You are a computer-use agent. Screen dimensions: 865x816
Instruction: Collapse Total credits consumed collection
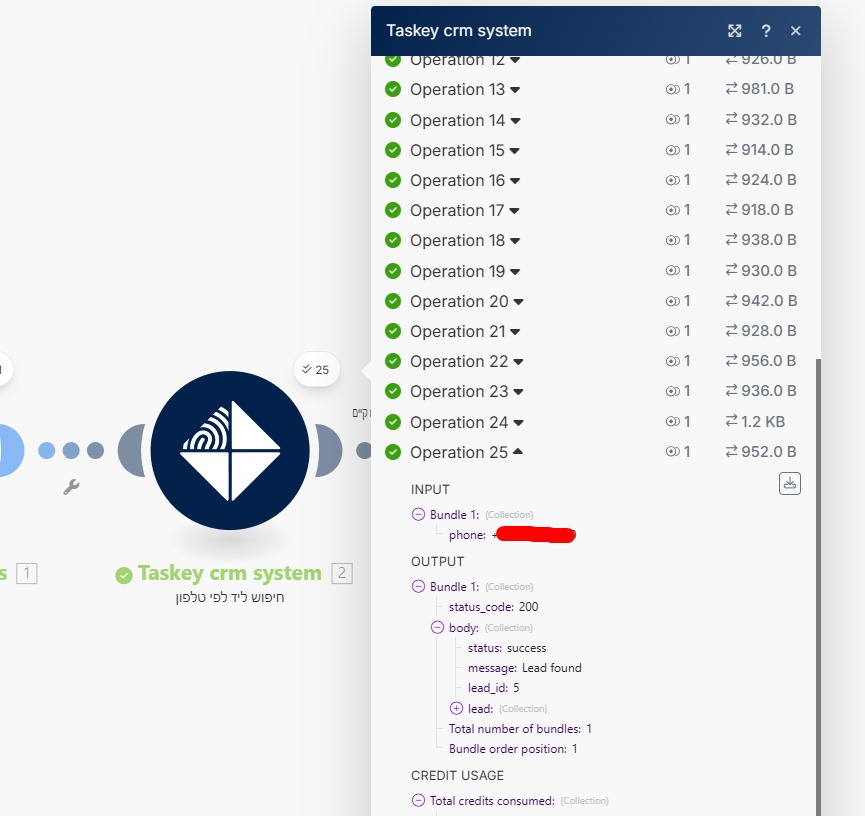coord(418,800)
